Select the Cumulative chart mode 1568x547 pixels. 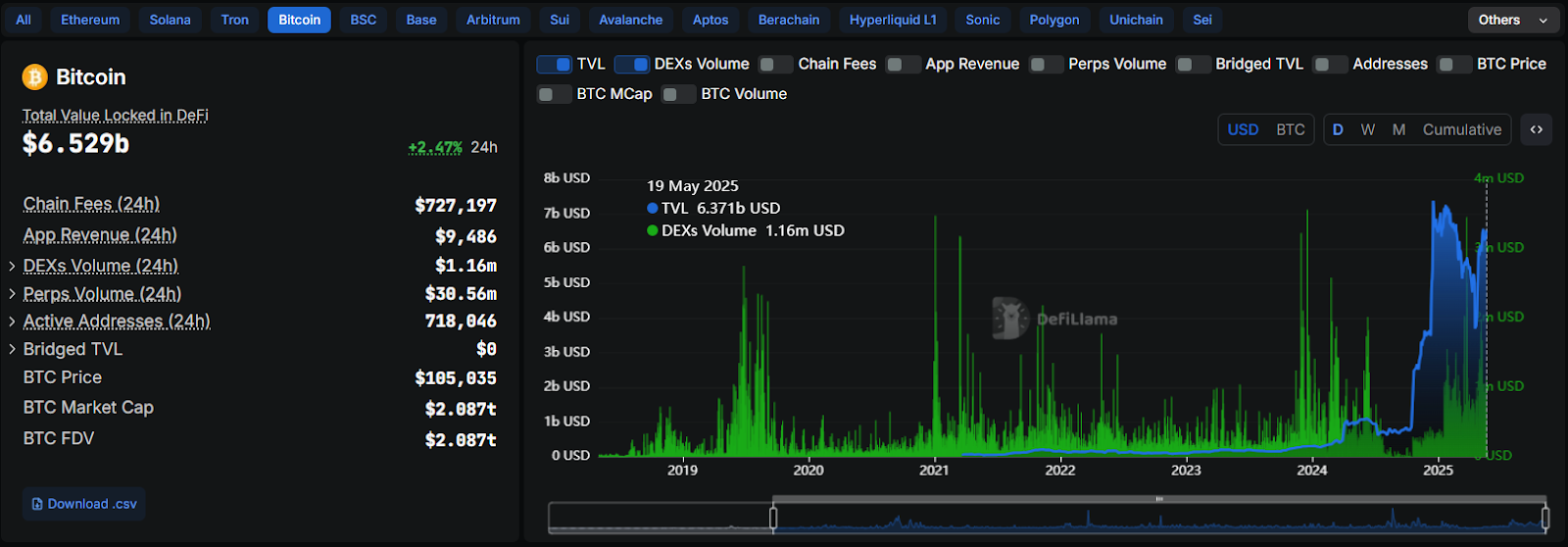(1462, 129)
